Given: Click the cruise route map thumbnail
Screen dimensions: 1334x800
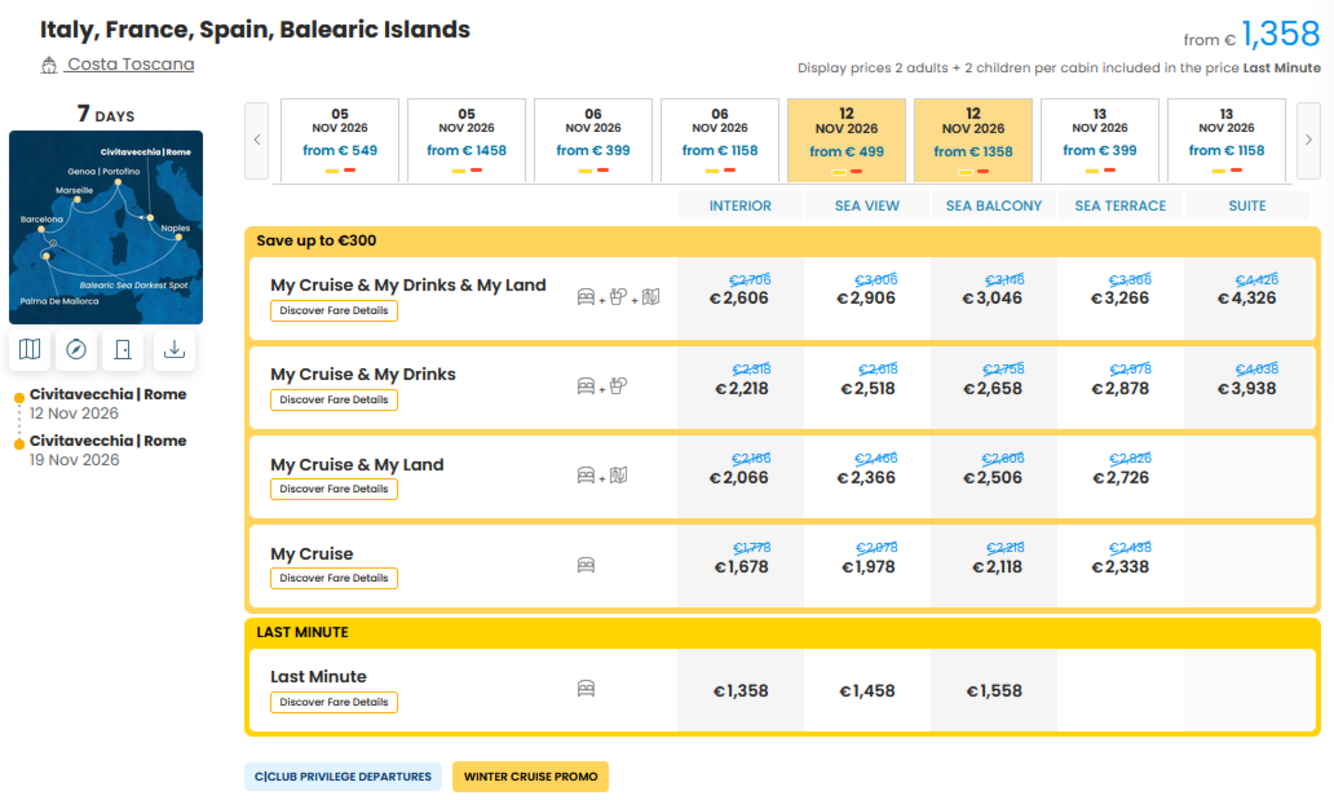Looking at the screenshot, I should click(x=106, y=227).
